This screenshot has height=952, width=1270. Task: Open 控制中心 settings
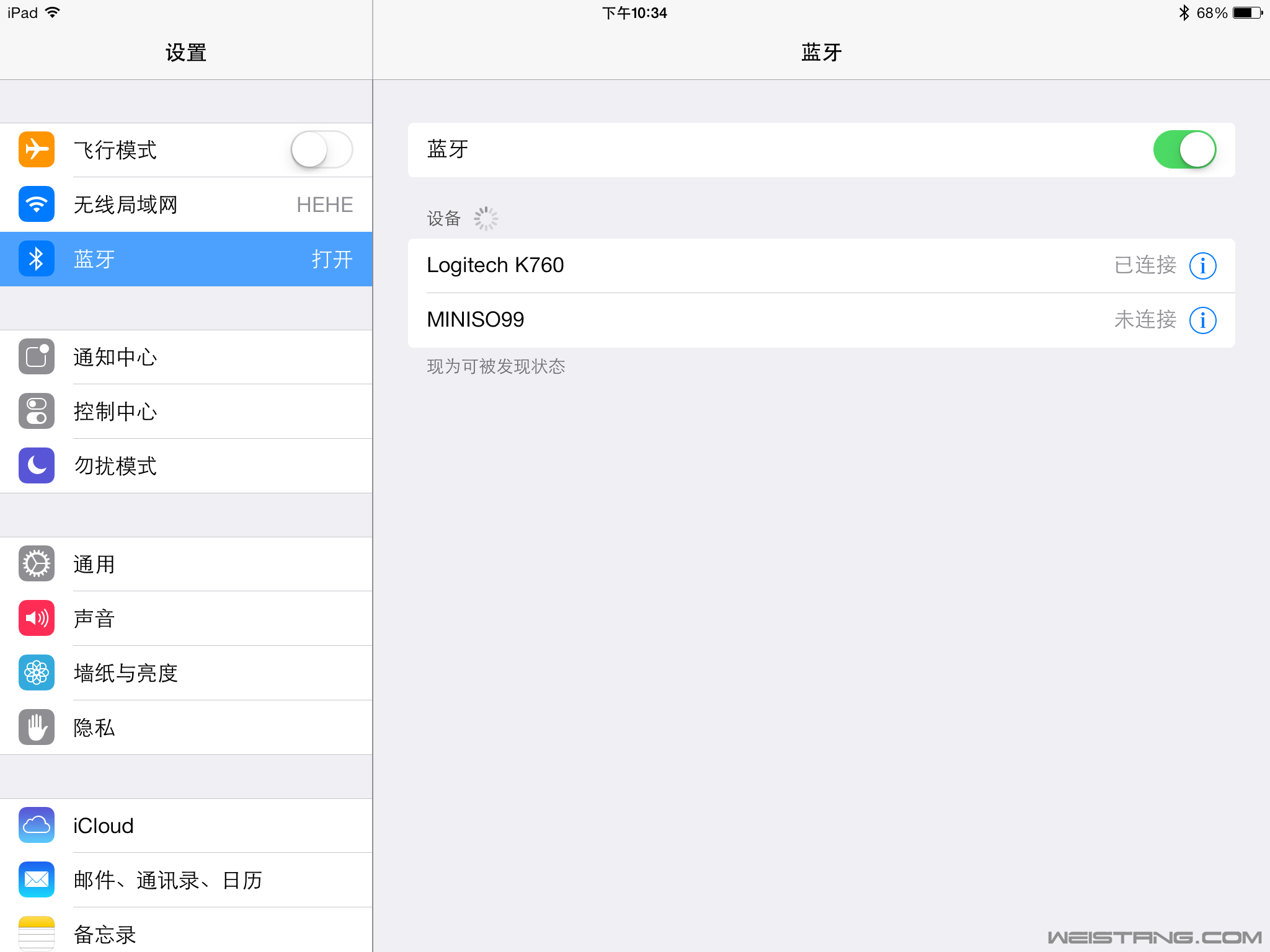coord(186,411)
